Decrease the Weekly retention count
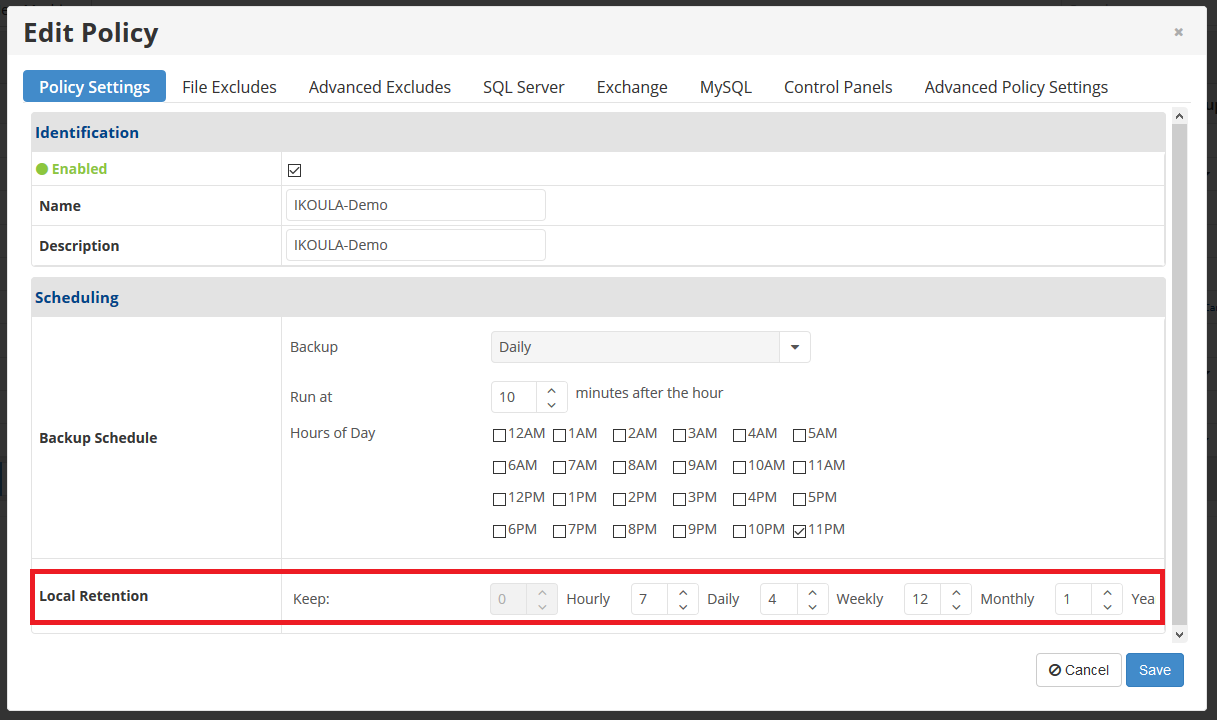 coord(812,606)
